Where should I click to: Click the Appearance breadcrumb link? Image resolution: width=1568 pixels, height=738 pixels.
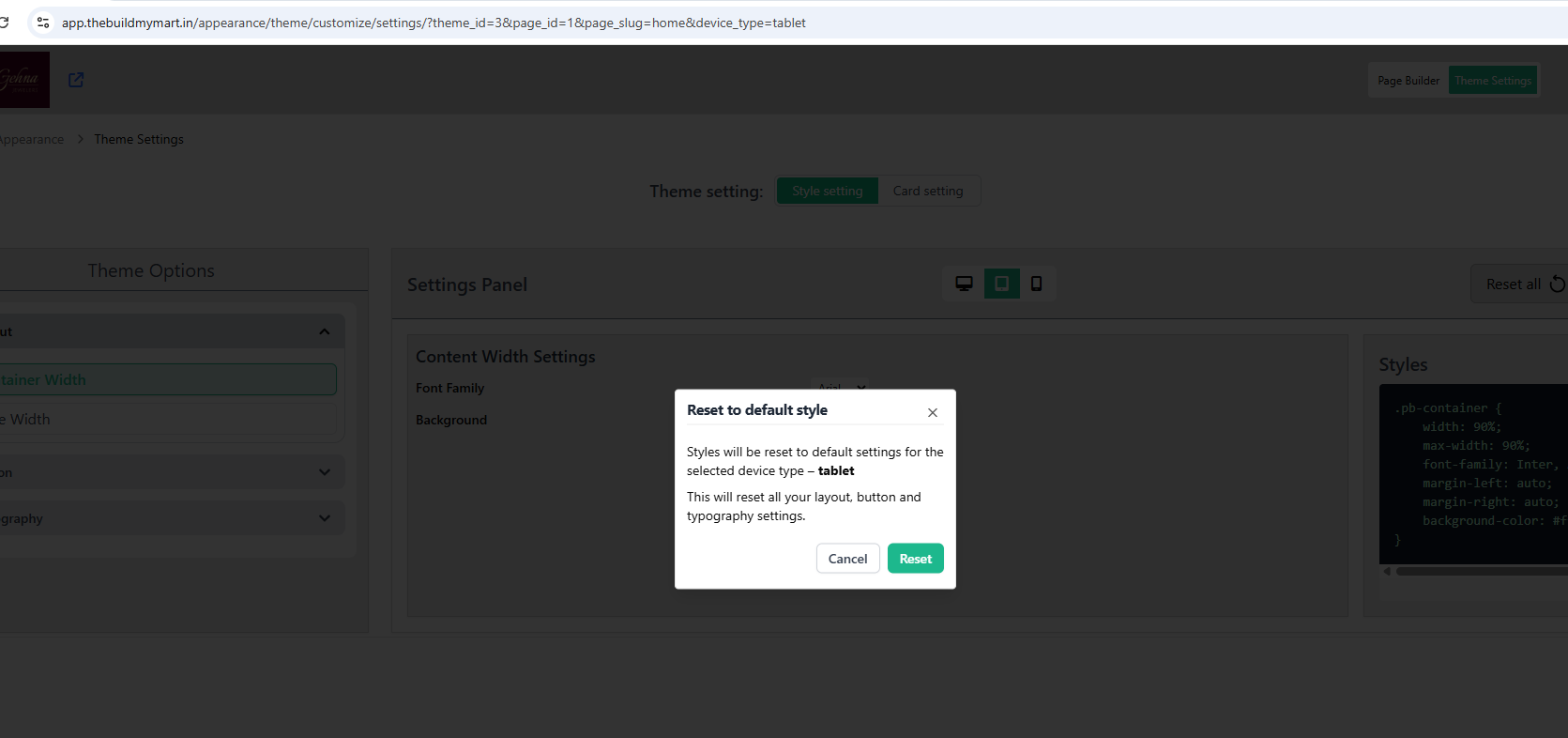click(x=32, y=139)
